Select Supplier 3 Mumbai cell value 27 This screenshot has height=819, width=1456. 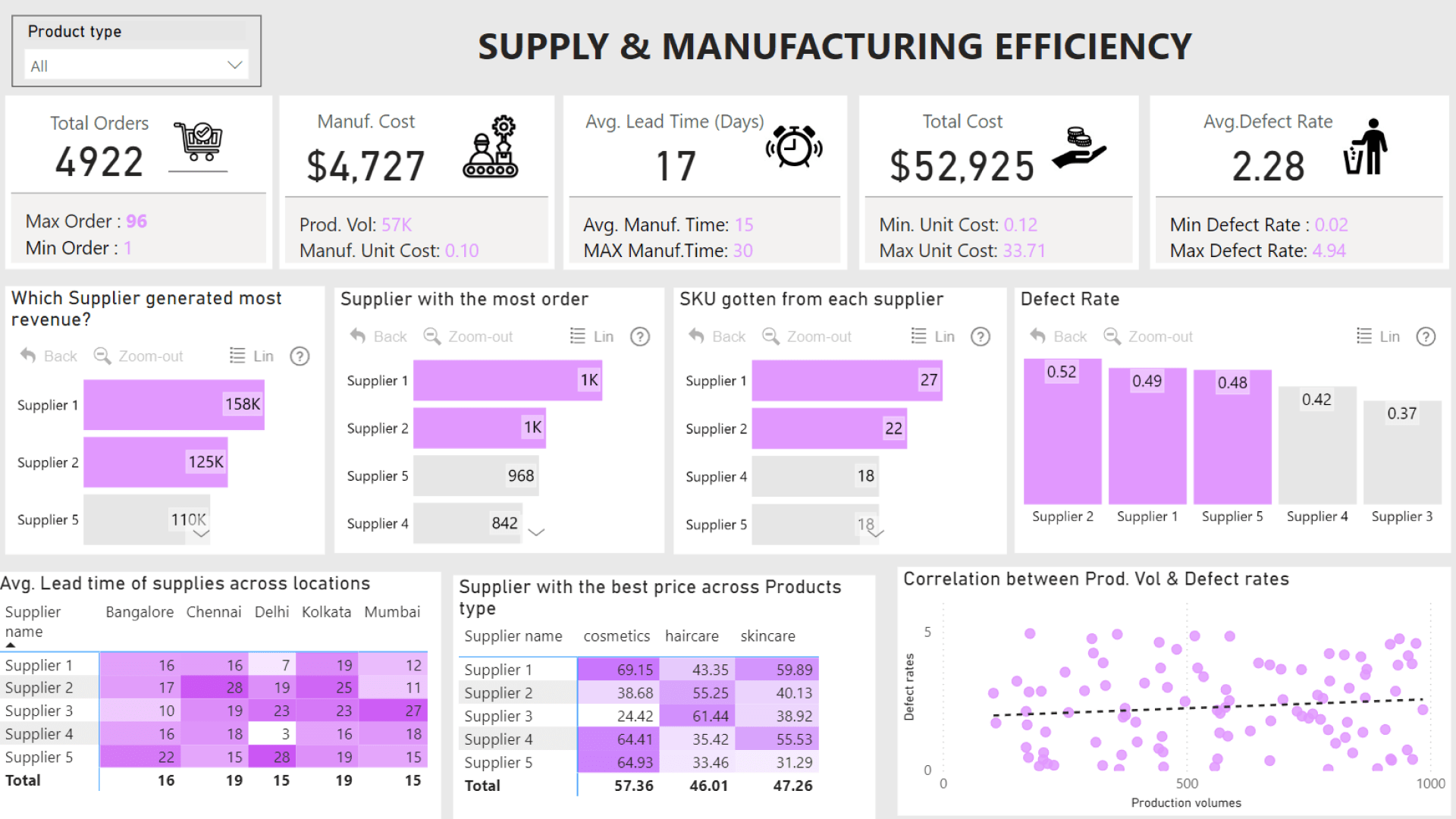click(x=394, y=711)
